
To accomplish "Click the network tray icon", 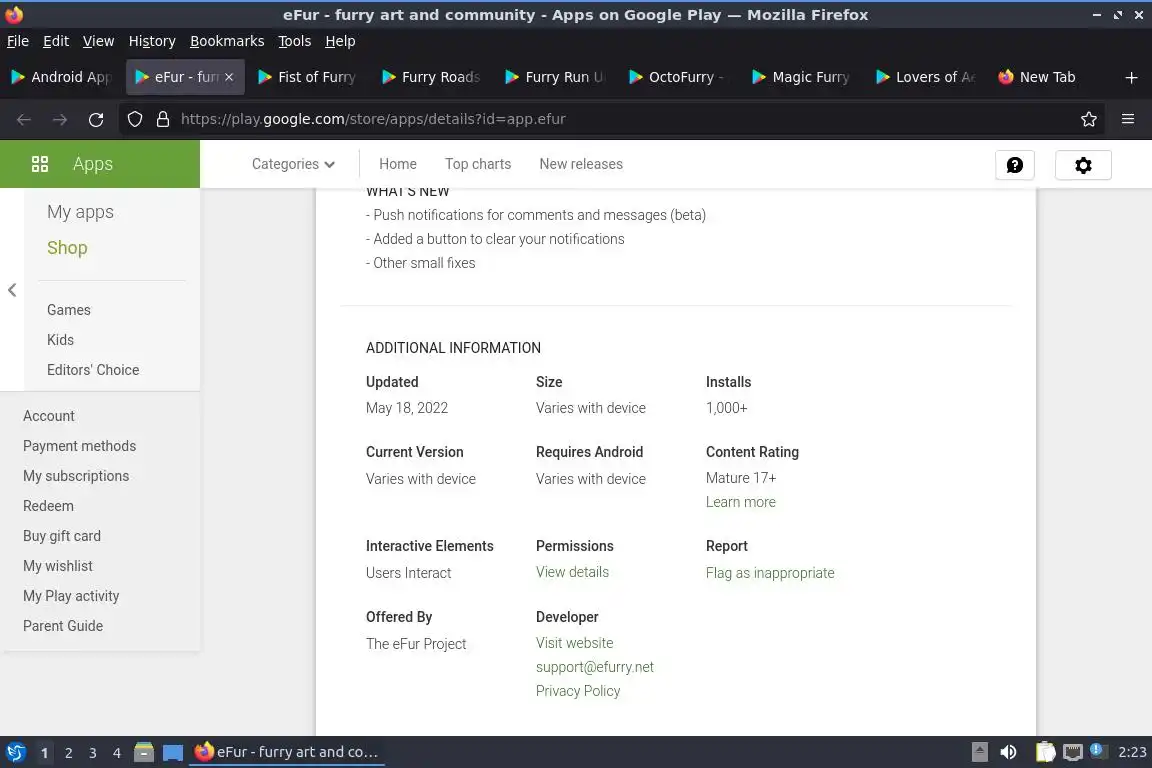I will [x=1073, y=752].
